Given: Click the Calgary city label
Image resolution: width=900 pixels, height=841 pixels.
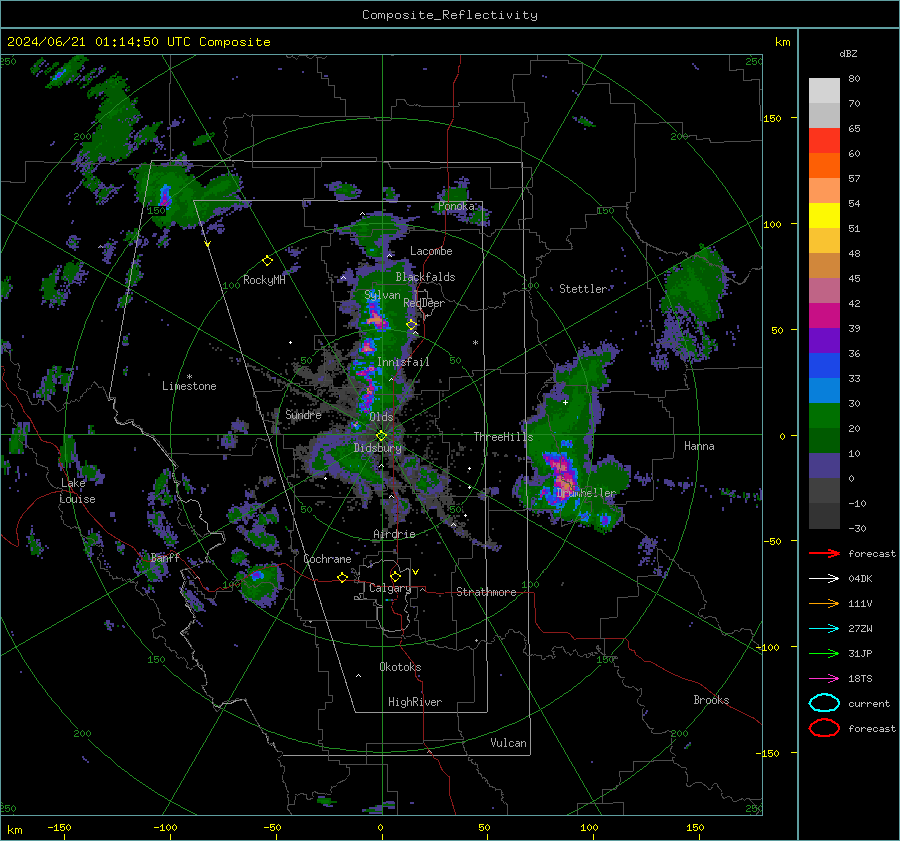Looking at the screenshot, I should (x=390, y=588).
